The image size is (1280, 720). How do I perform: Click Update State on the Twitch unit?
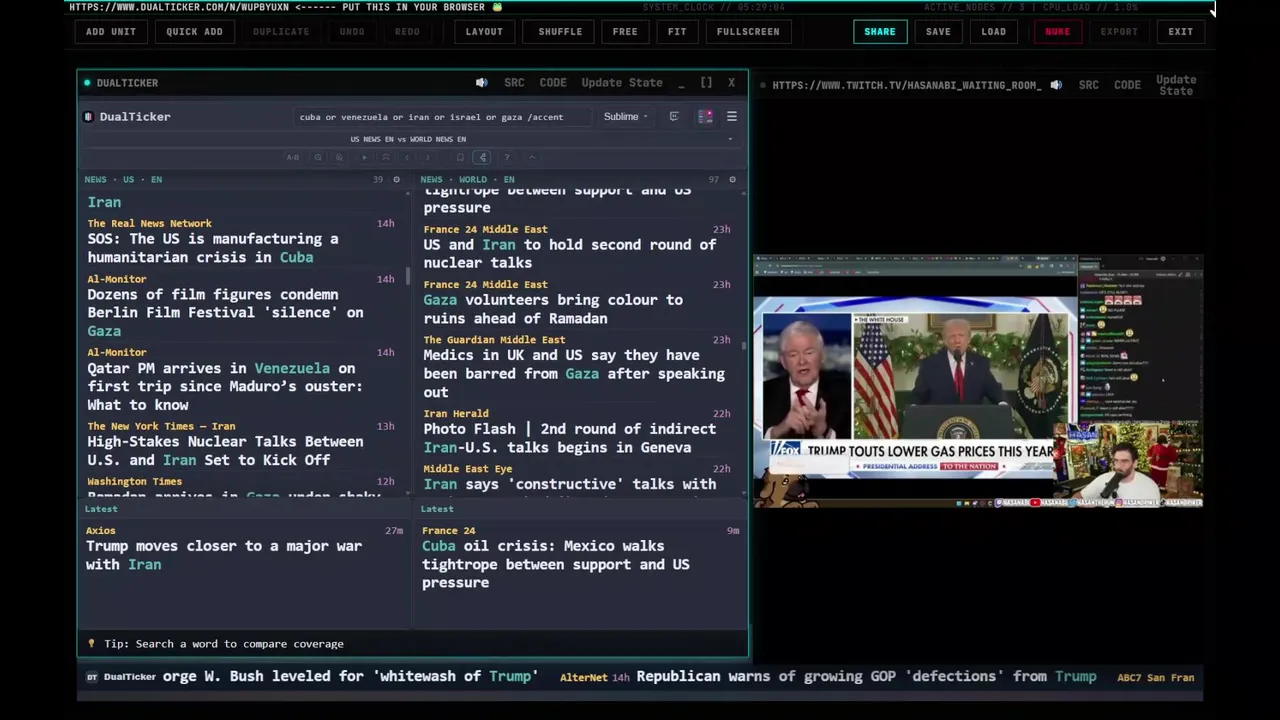click(1176, 85)
